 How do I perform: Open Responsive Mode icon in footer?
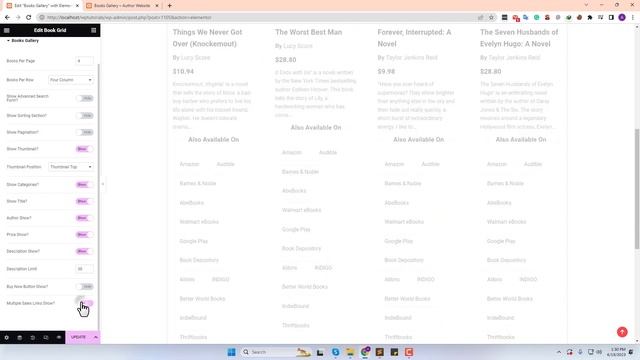click(x=46, y=338)
